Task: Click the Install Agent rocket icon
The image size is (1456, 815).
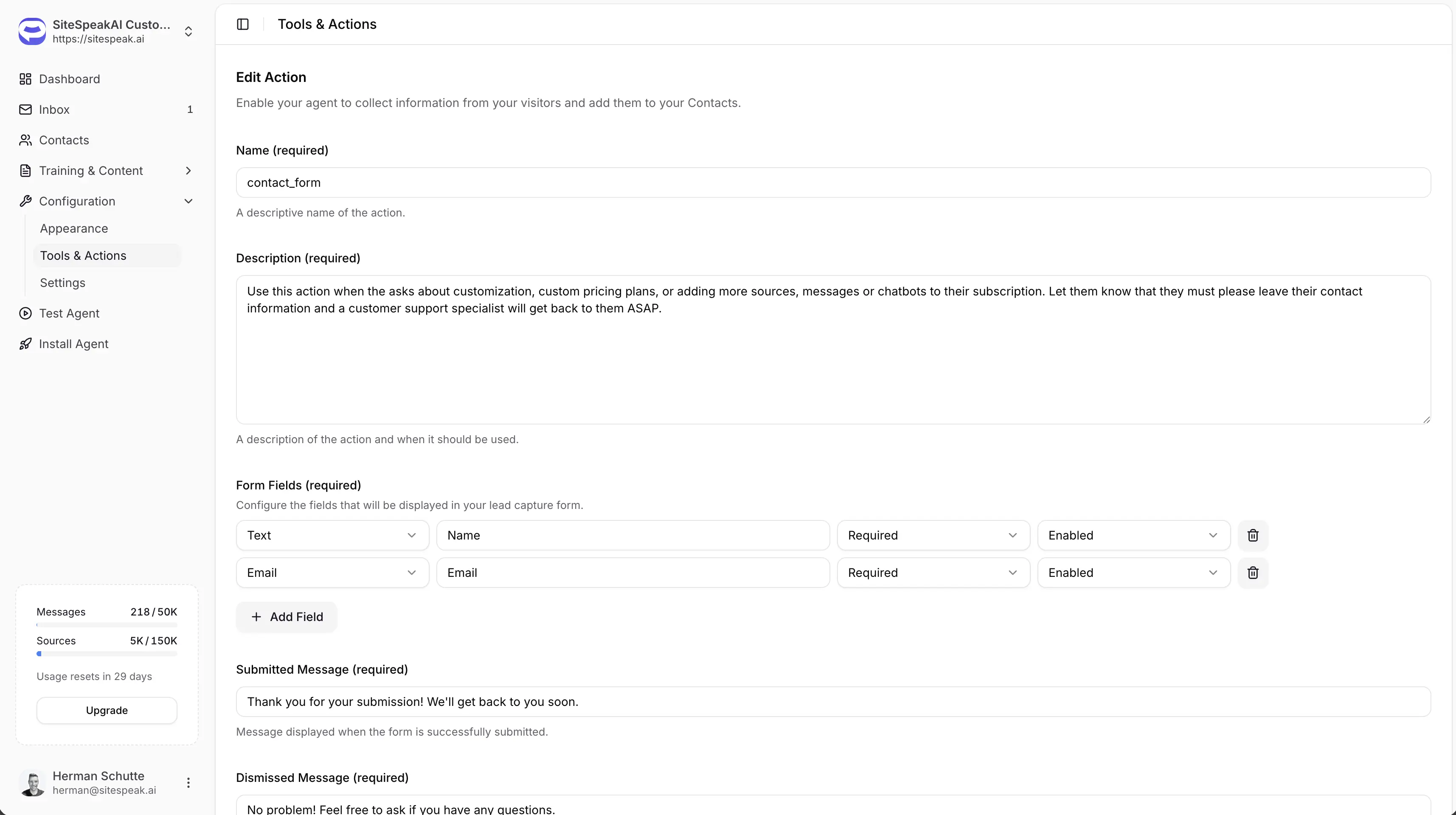Action: (25, 344)
